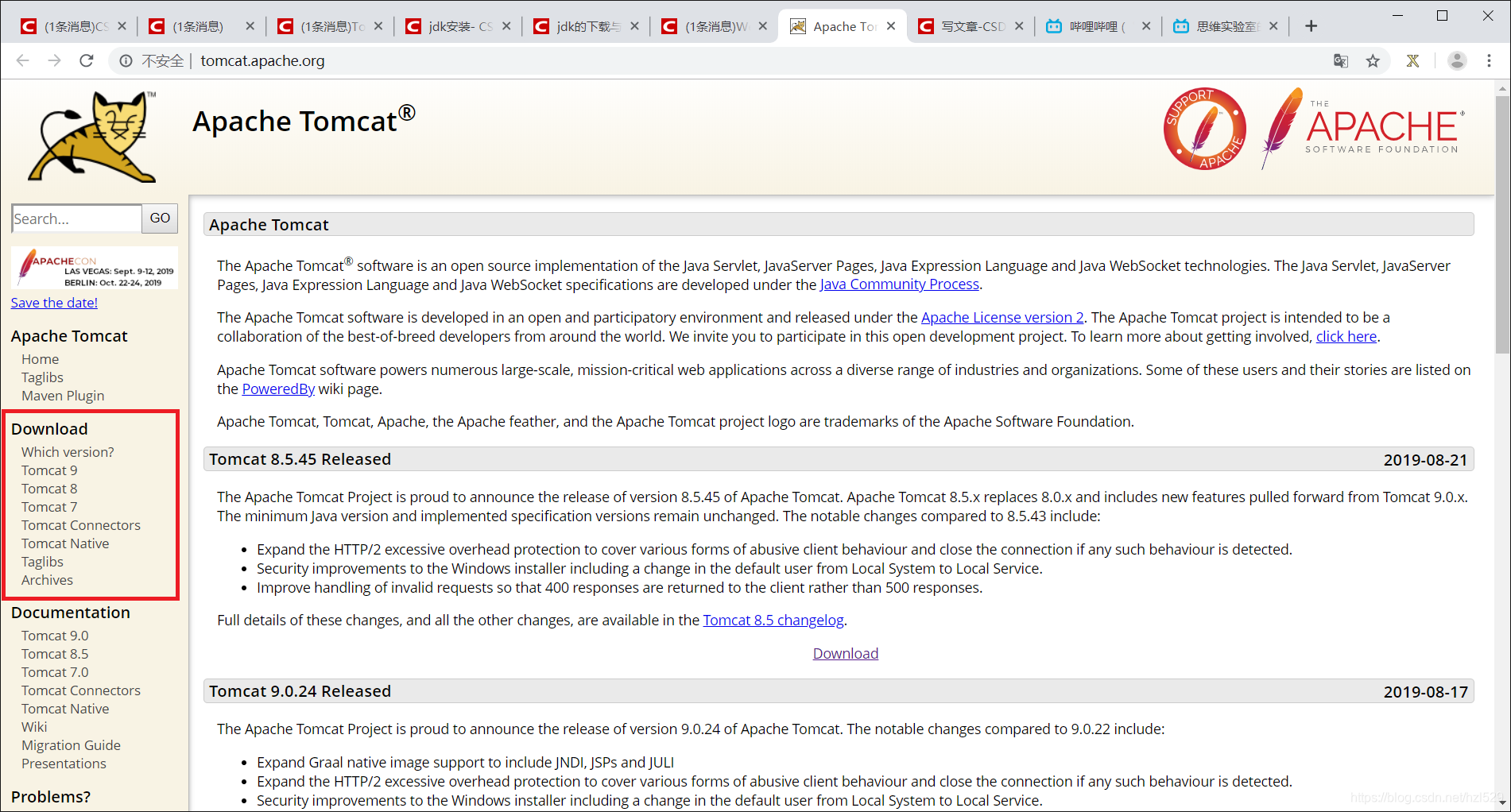Click the Tomcat 9.0.24 Released heading

coord(300,691)
